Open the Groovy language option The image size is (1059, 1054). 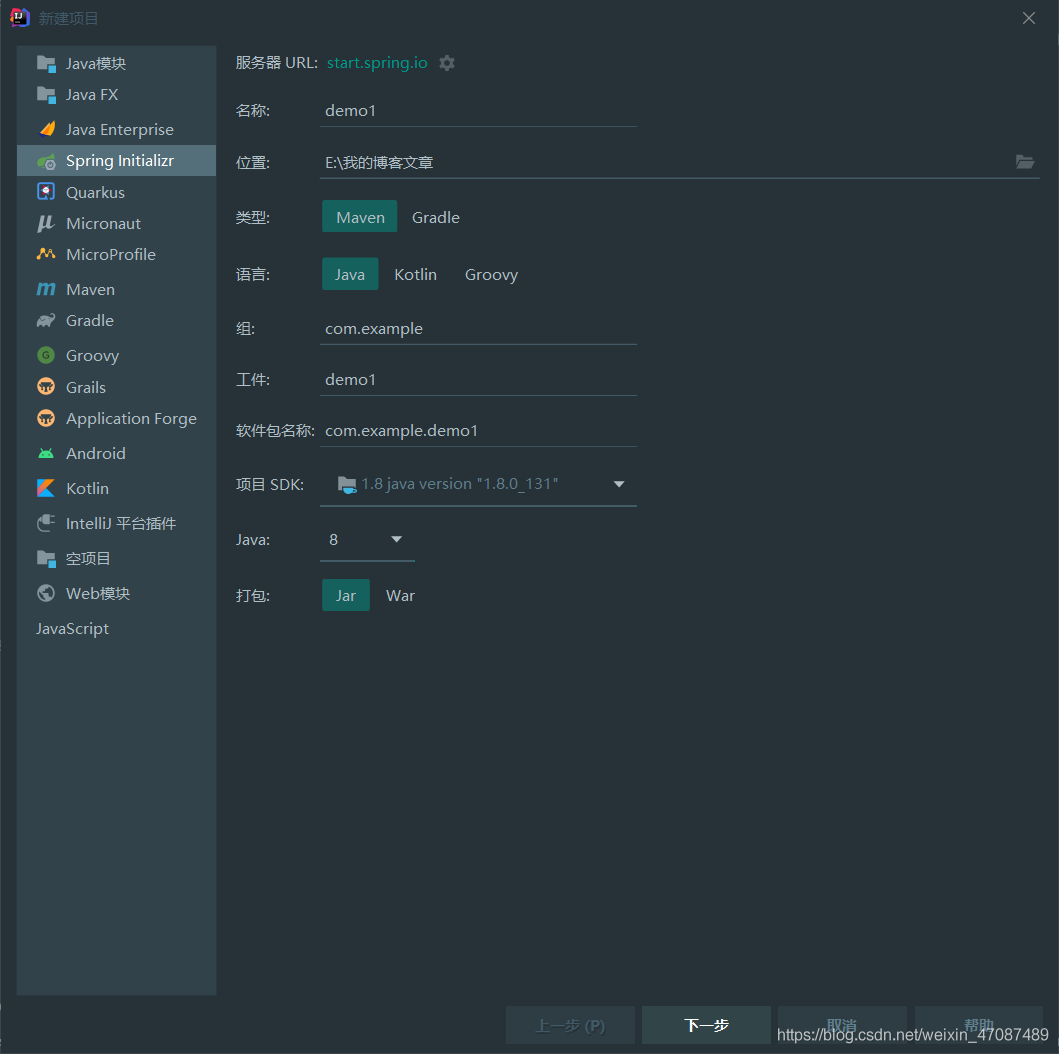pos(491,273)
